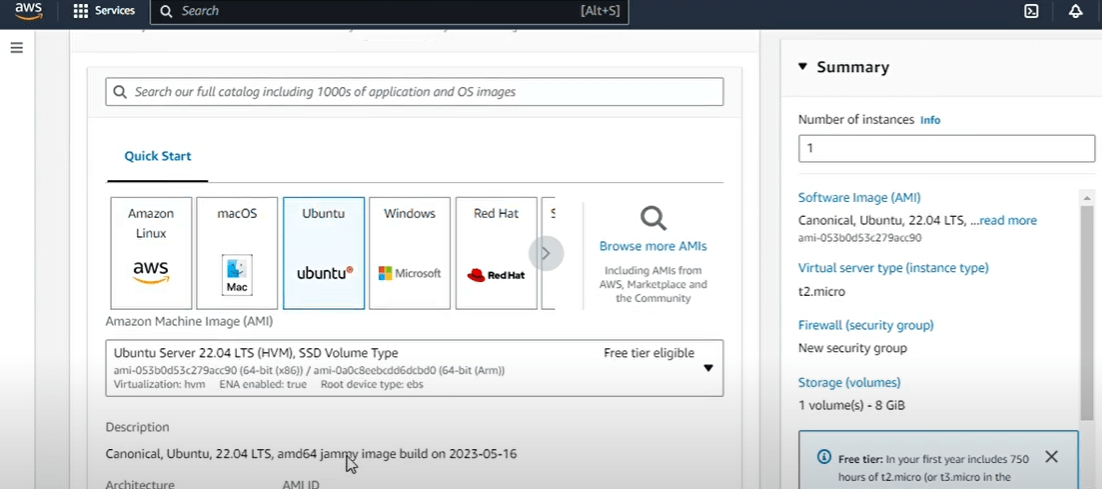Click the Free tier info icon
The width and height of the screenshot is (1102, 489).
824,457
